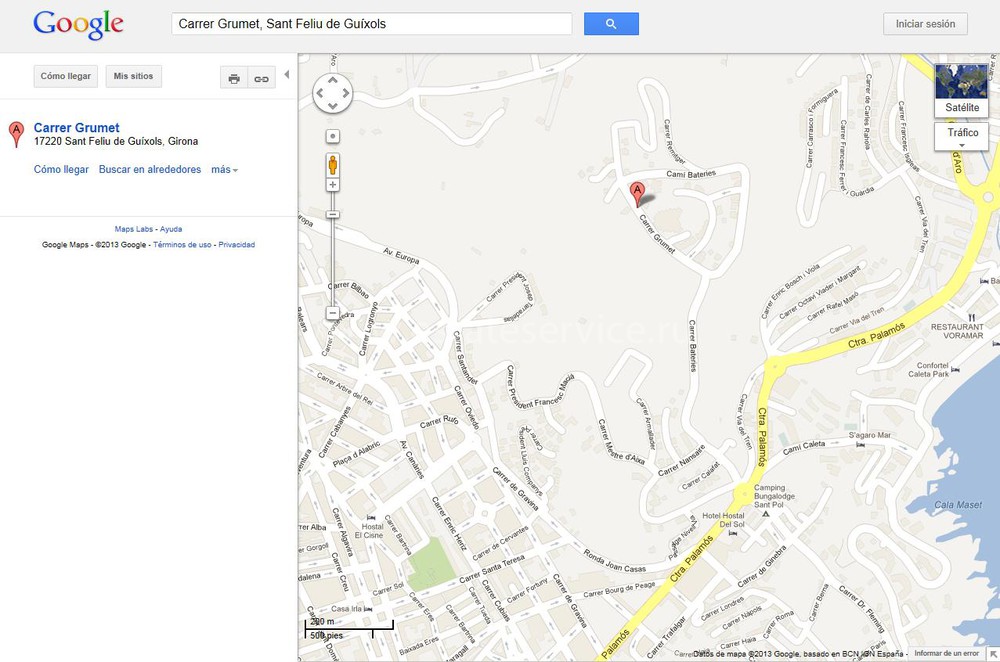
Task: Switch to Satélite map view
Action: (962, 90)
